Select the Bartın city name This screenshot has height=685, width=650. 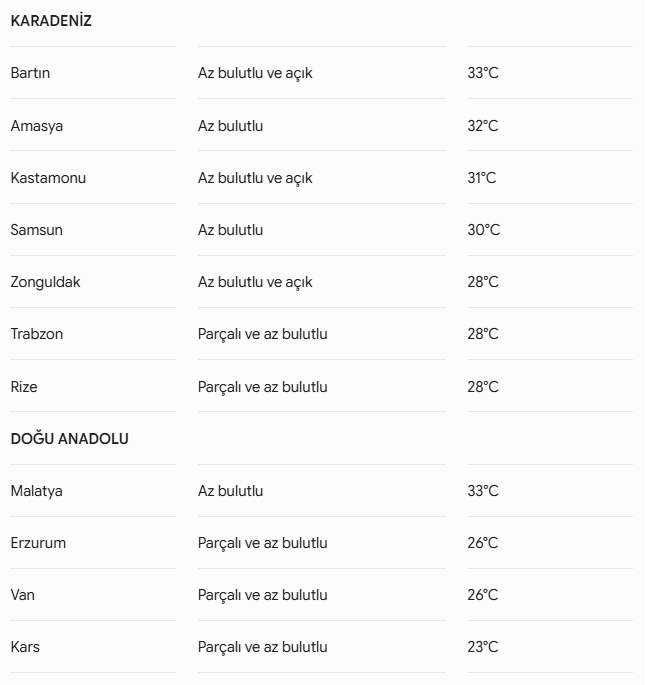[30, 73]
